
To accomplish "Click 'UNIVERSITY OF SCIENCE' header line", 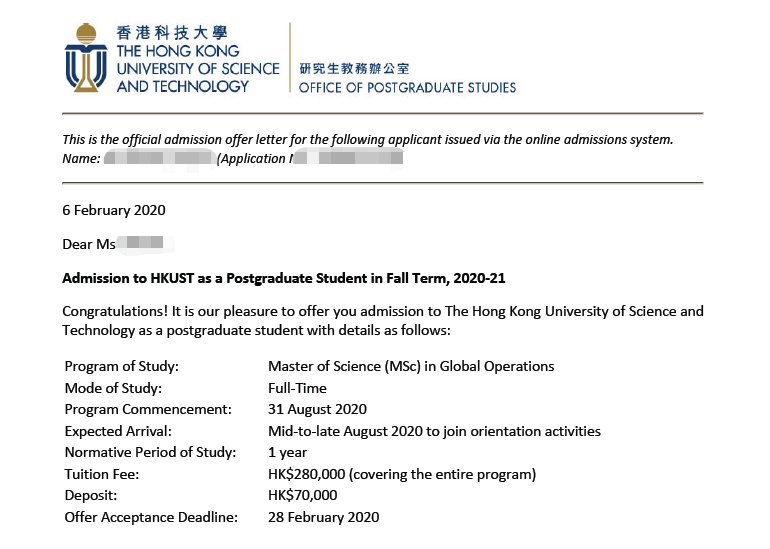I will 198,69.
